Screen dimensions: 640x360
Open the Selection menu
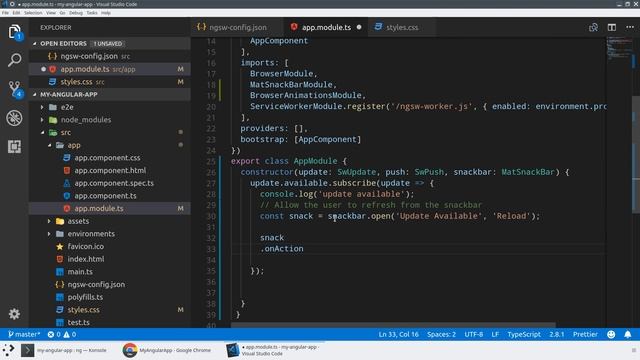coord(33,13)
